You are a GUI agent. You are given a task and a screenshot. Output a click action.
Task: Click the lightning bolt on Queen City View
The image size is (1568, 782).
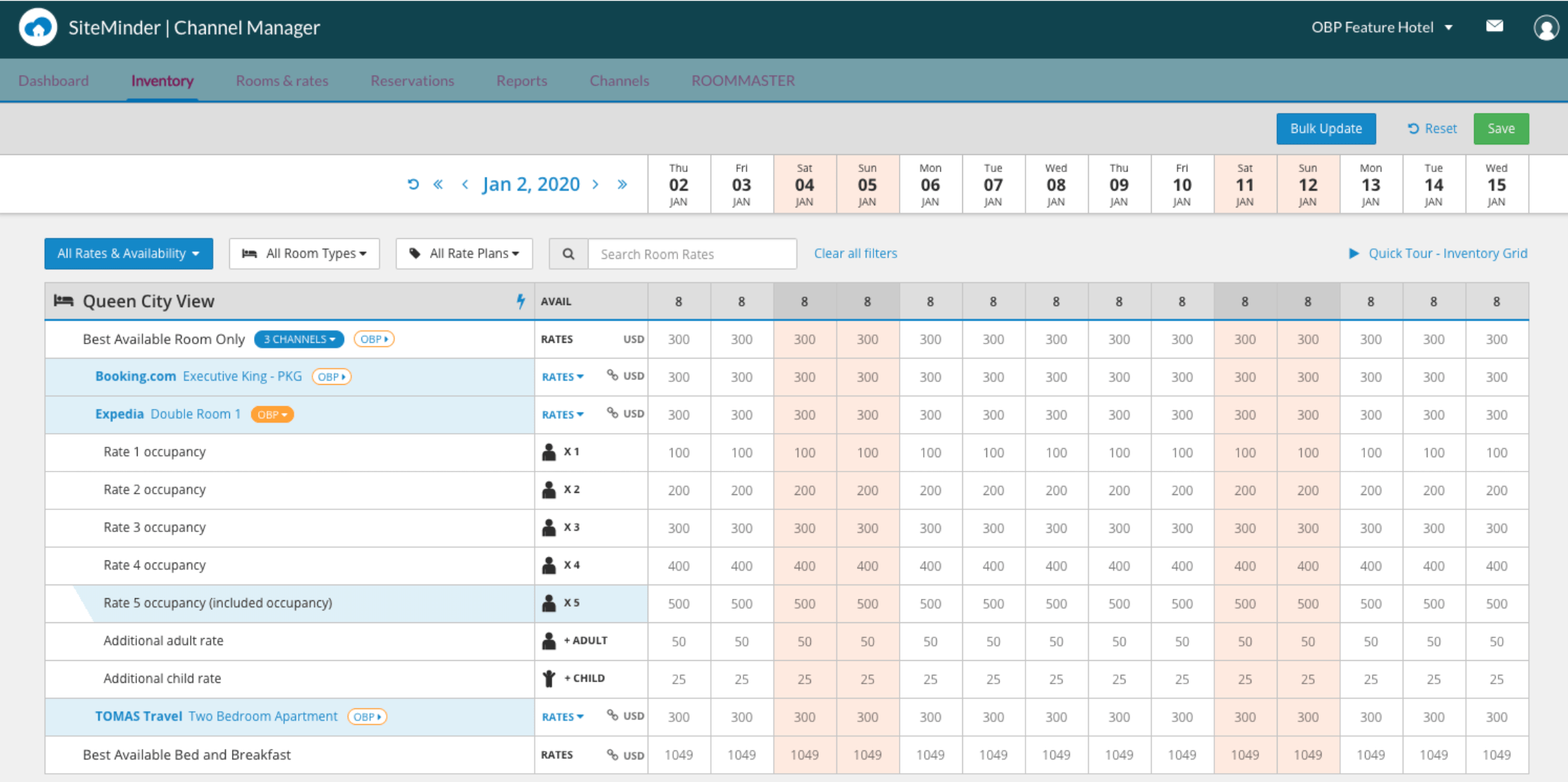521,301
